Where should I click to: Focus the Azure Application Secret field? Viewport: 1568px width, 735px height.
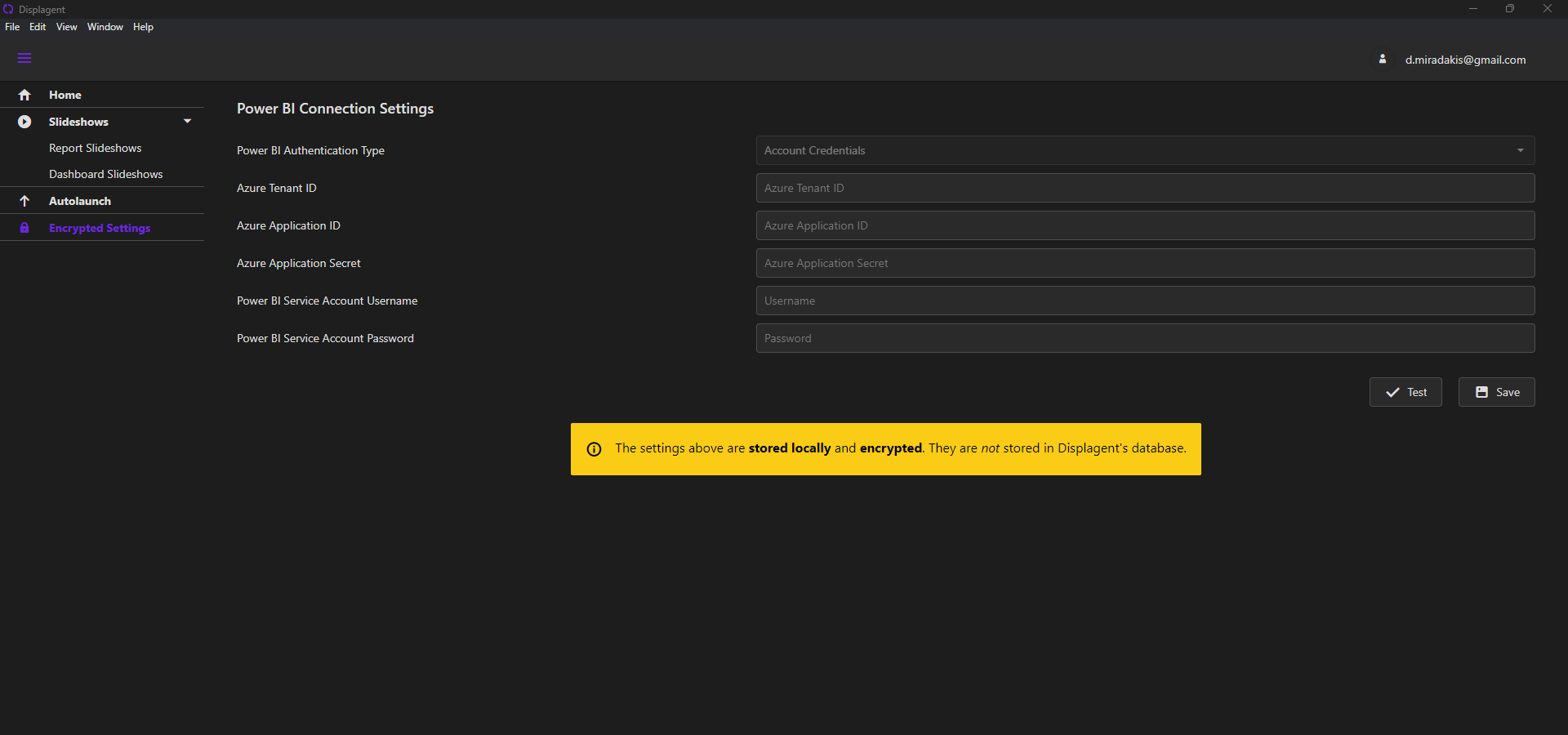pyautogui.click(x=1145, y=263)
